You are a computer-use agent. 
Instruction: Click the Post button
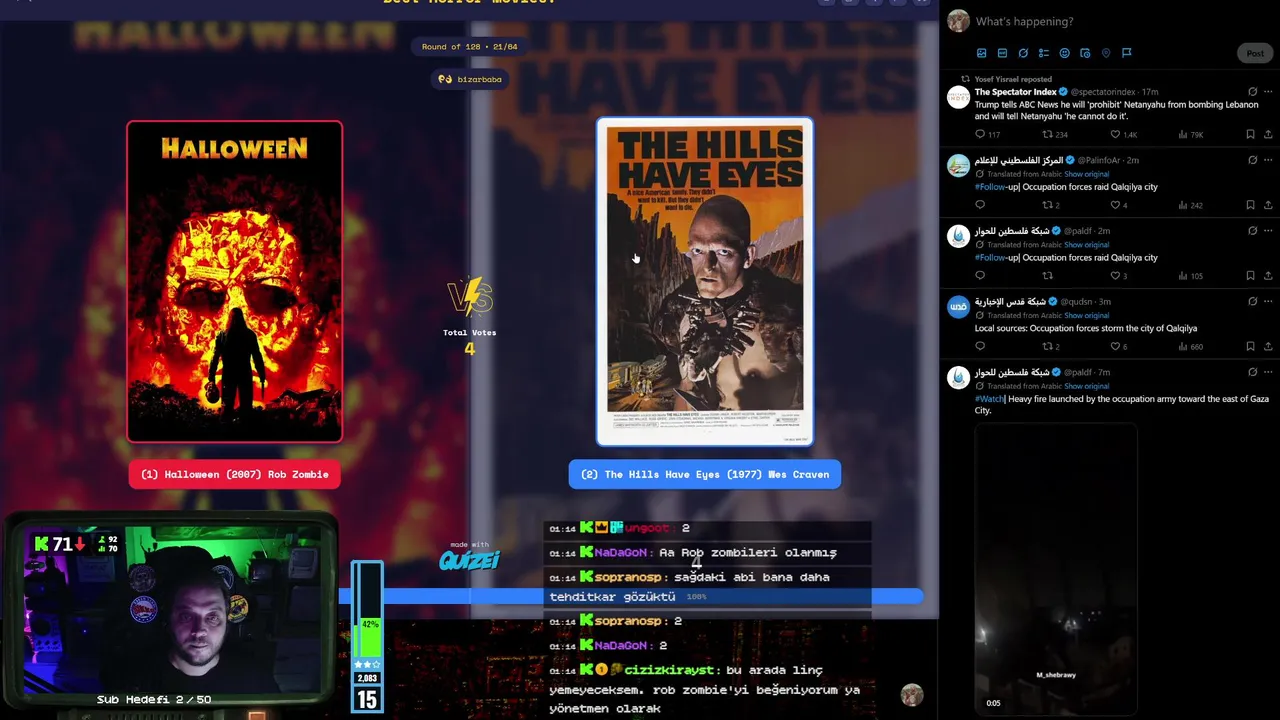pyautogui.click(x=1255, y=53)
